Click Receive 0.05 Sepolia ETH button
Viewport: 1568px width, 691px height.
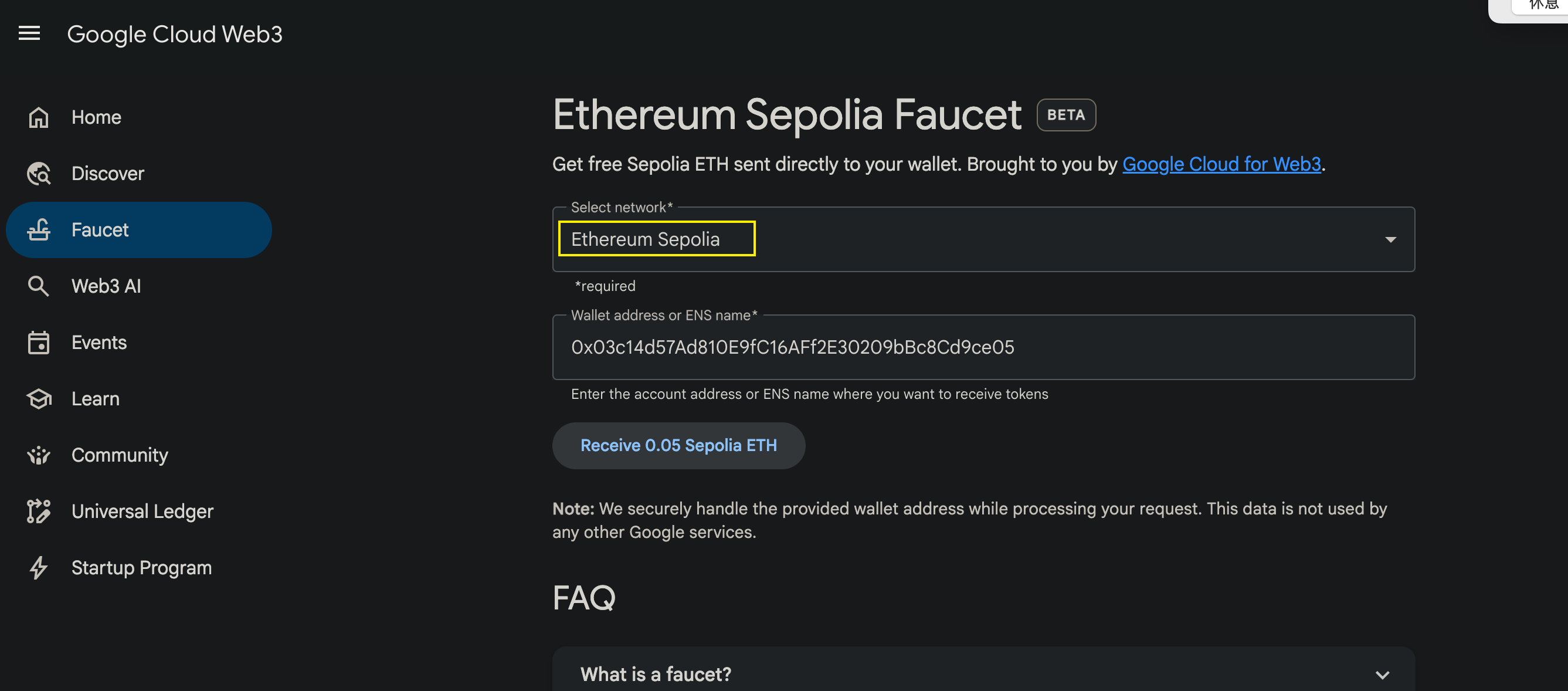coord(678,446)
